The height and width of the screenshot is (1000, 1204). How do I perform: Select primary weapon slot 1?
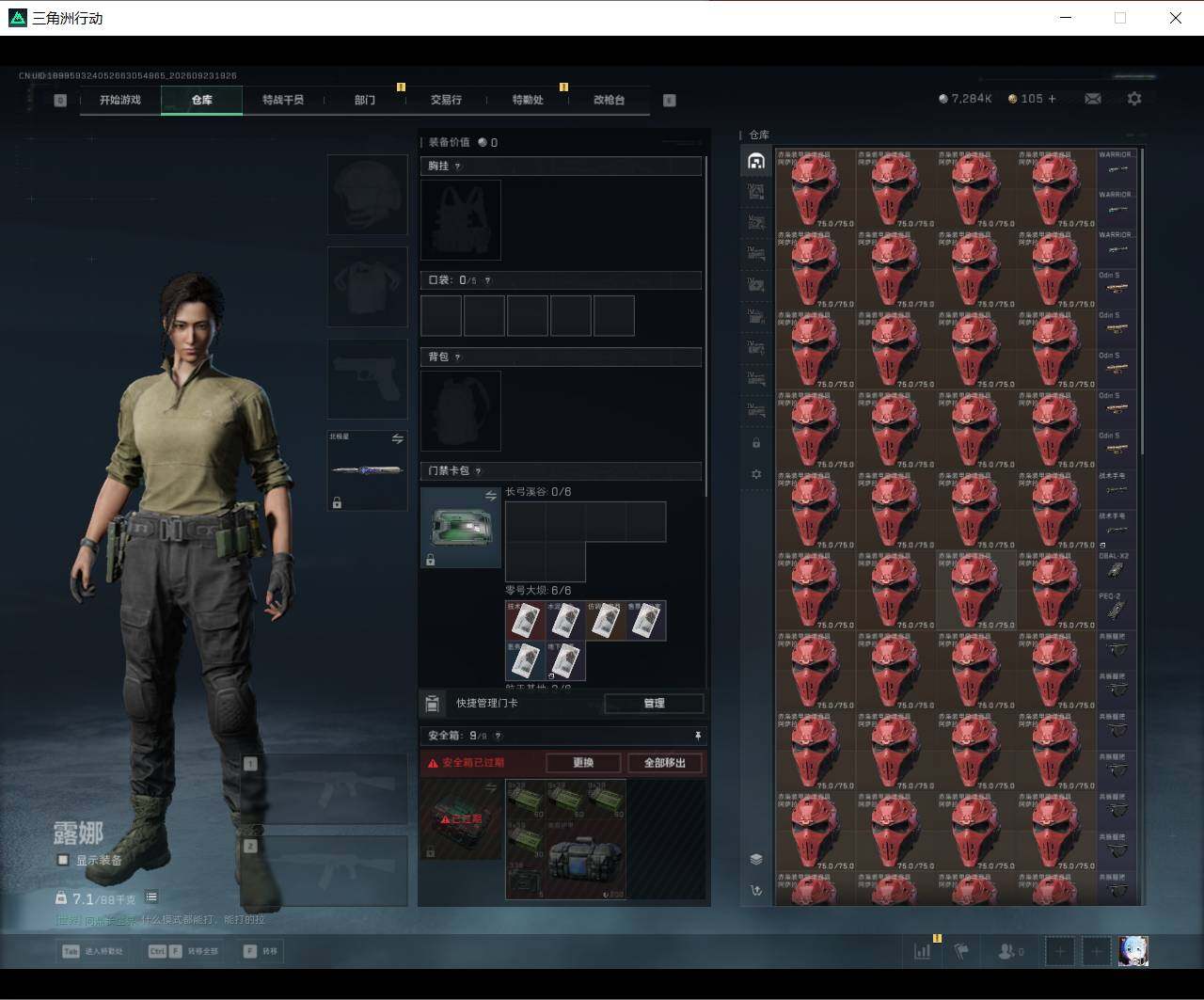point(325,789)
